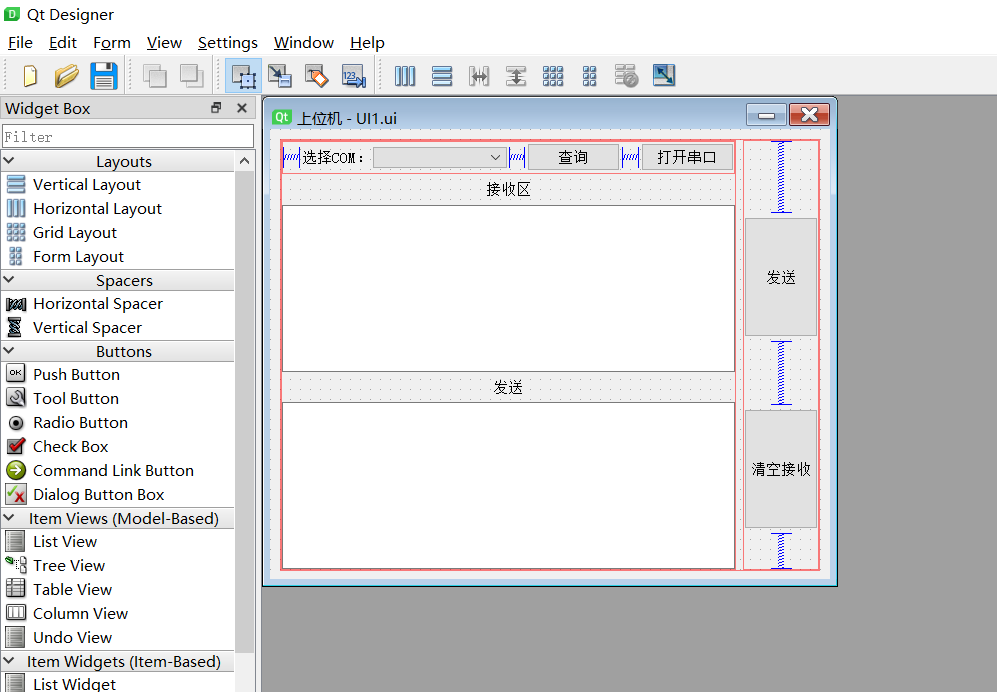
Task: Save the current form
Action: 103,75
